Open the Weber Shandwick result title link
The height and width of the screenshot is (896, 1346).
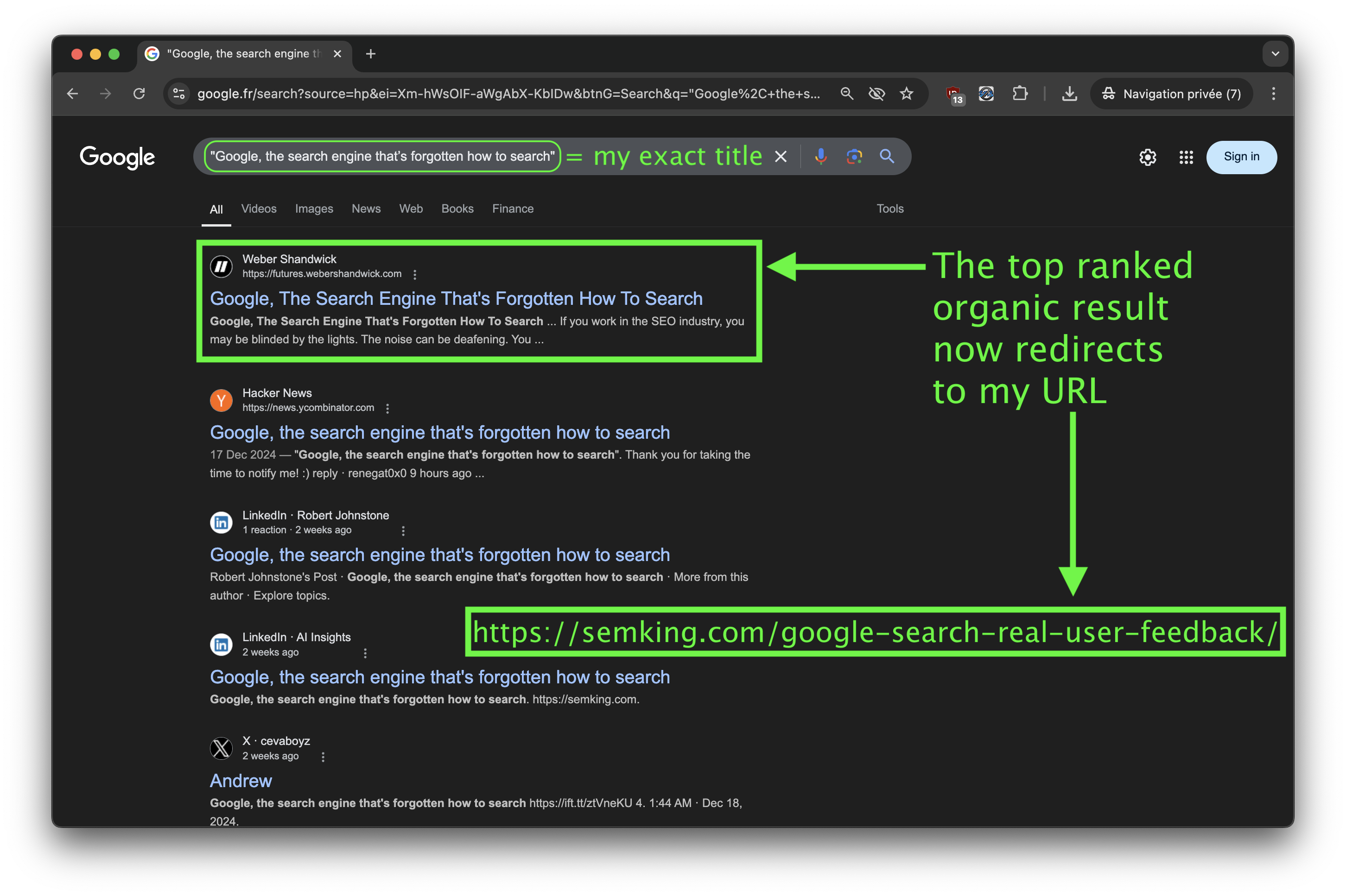coord(456,299)
